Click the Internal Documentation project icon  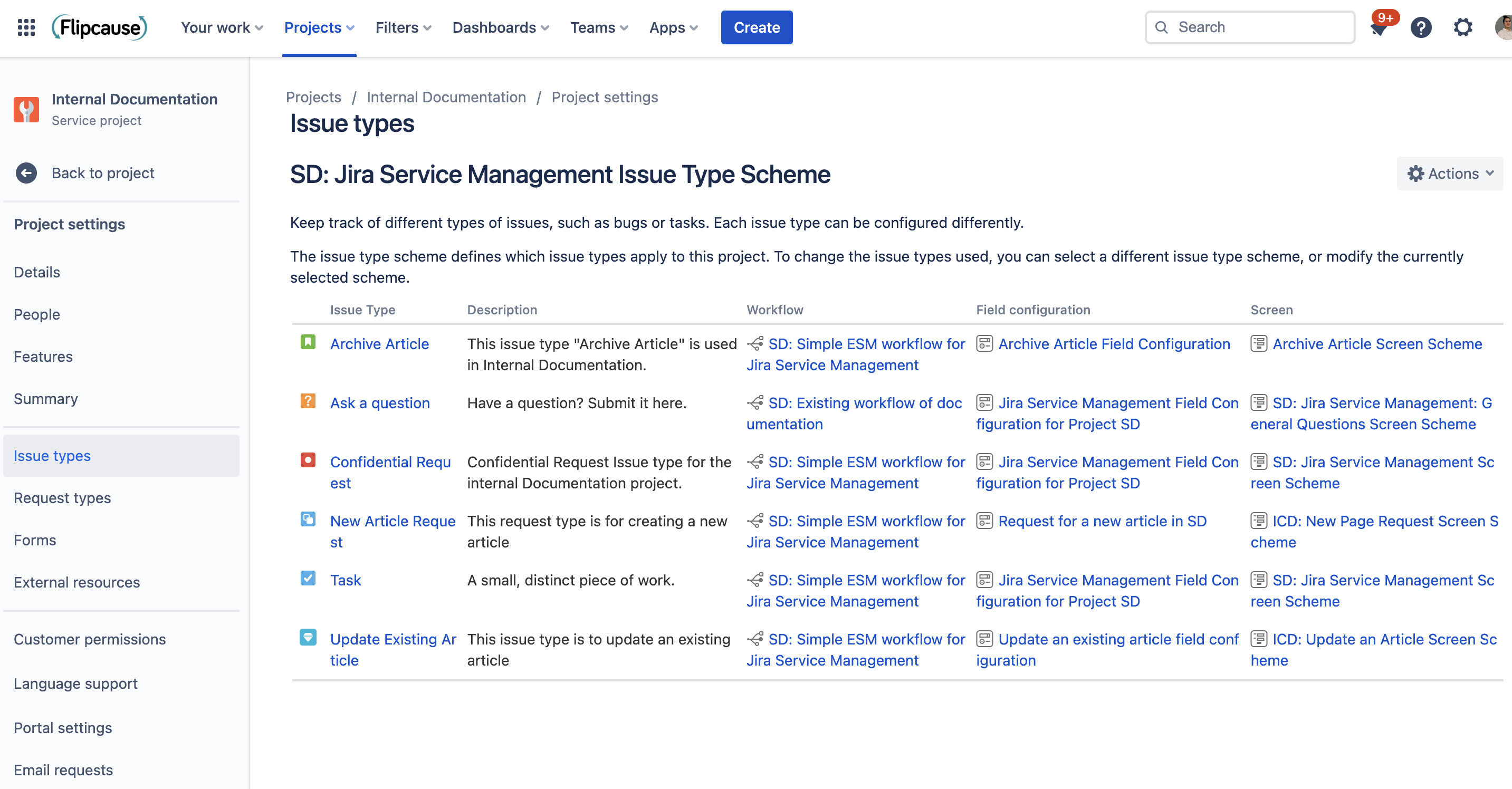[26, 110]
